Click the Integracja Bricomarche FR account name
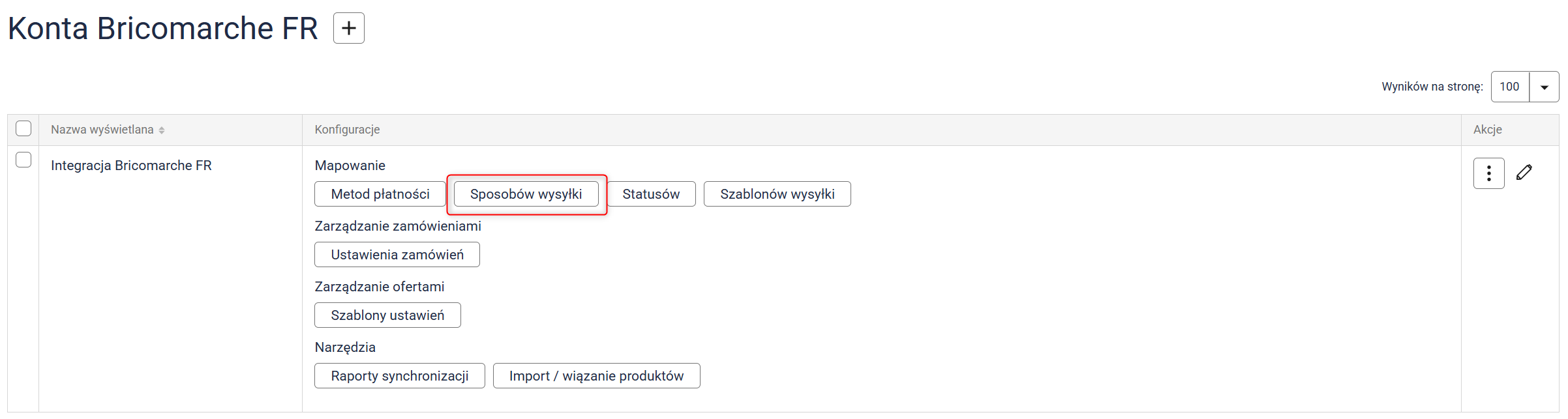The image size is (1568, 419). pyautogui.click(x=131, y=166)
